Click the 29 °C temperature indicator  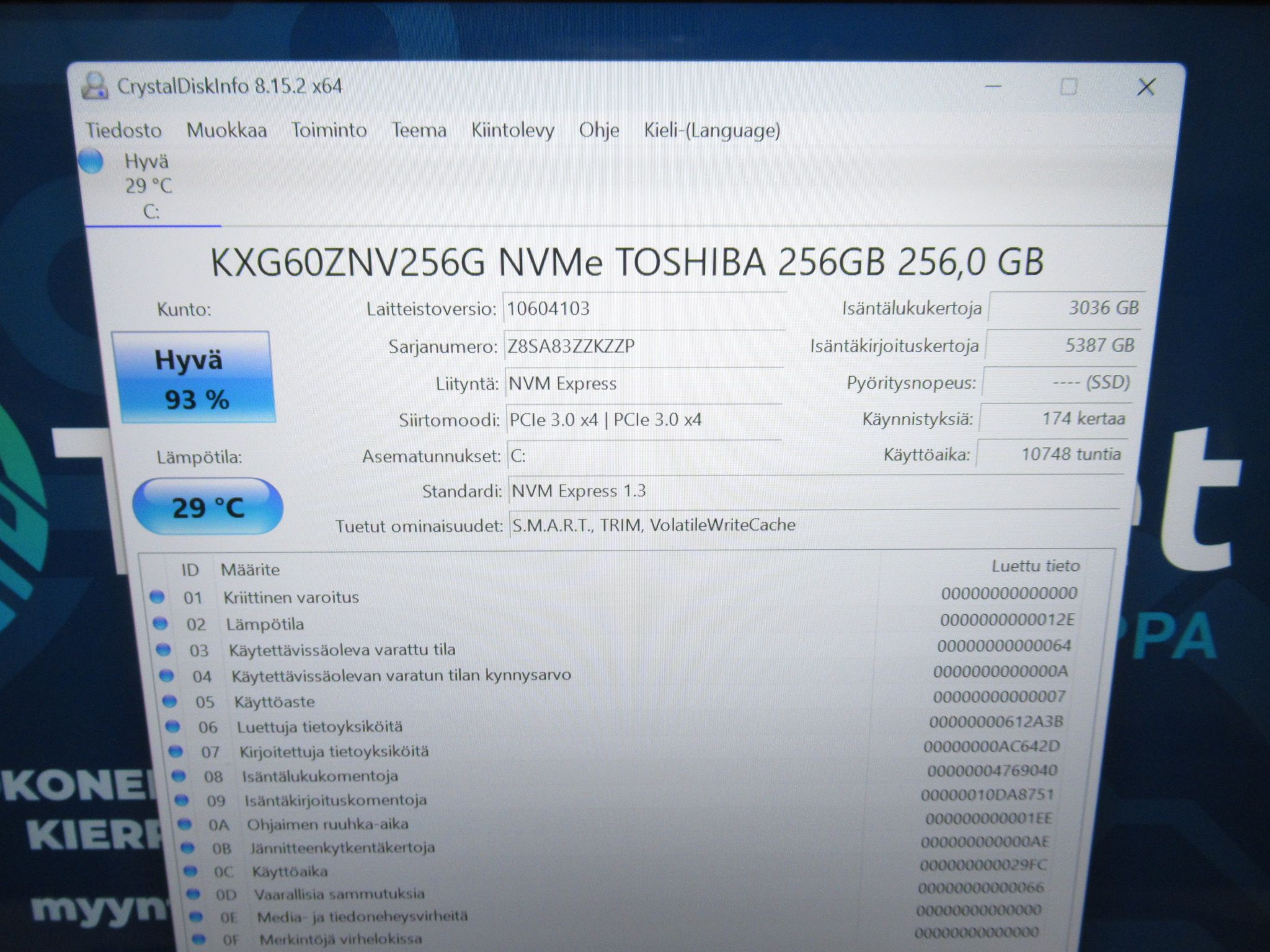(x=208, y=507)
